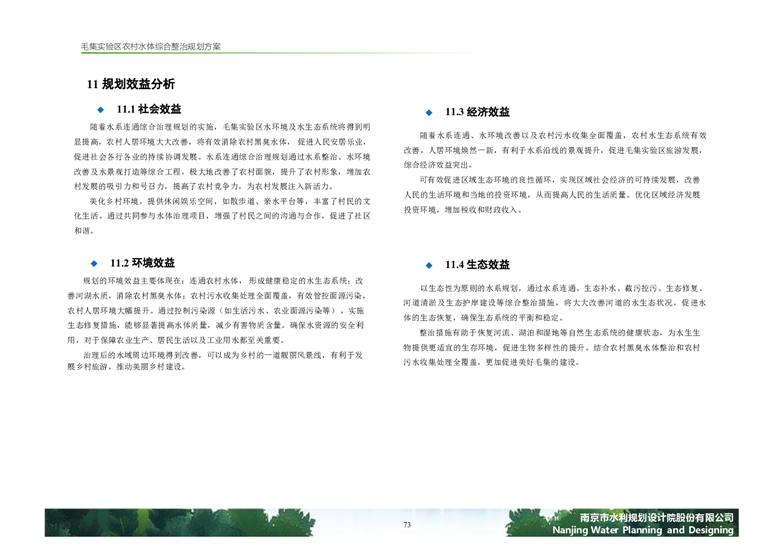The height and width of the screenshot is (553, 783).
Task: Click page number 73 in the footer
Action: 407,525
